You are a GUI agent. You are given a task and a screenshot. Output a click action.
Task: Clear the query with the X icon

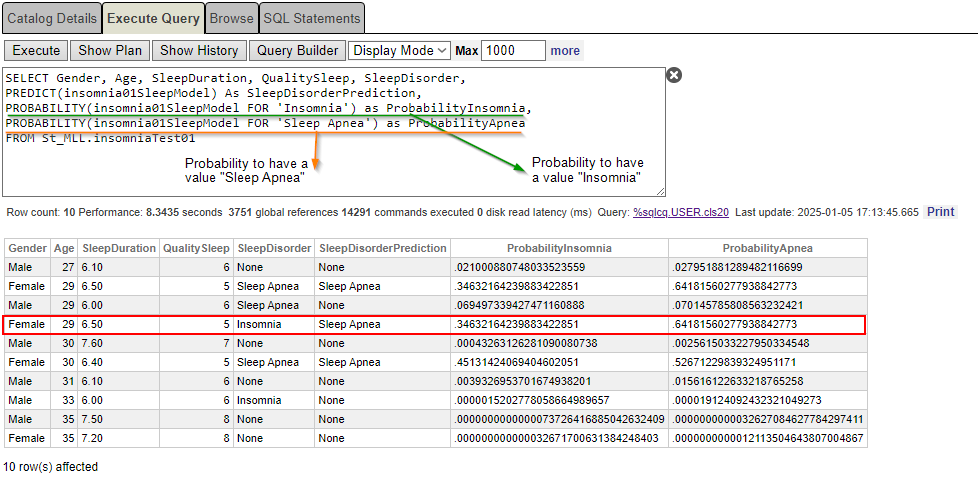pos(674,75)
